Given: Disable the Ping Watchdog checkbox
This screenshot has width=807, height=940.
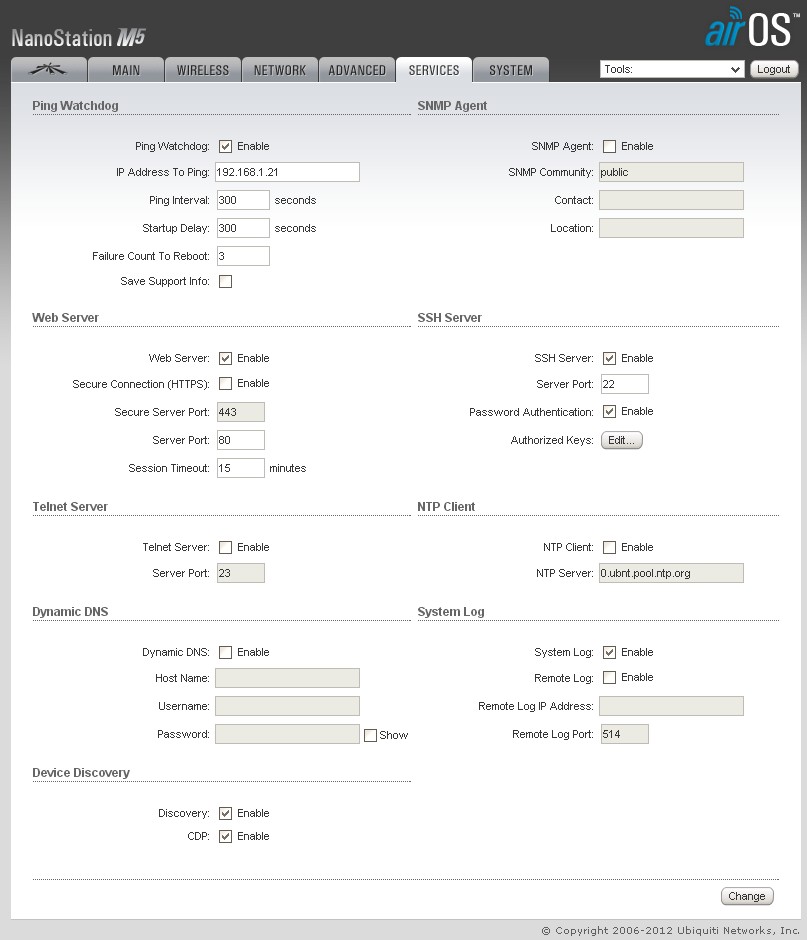Looking at the screenshot, I should [225, 146].
